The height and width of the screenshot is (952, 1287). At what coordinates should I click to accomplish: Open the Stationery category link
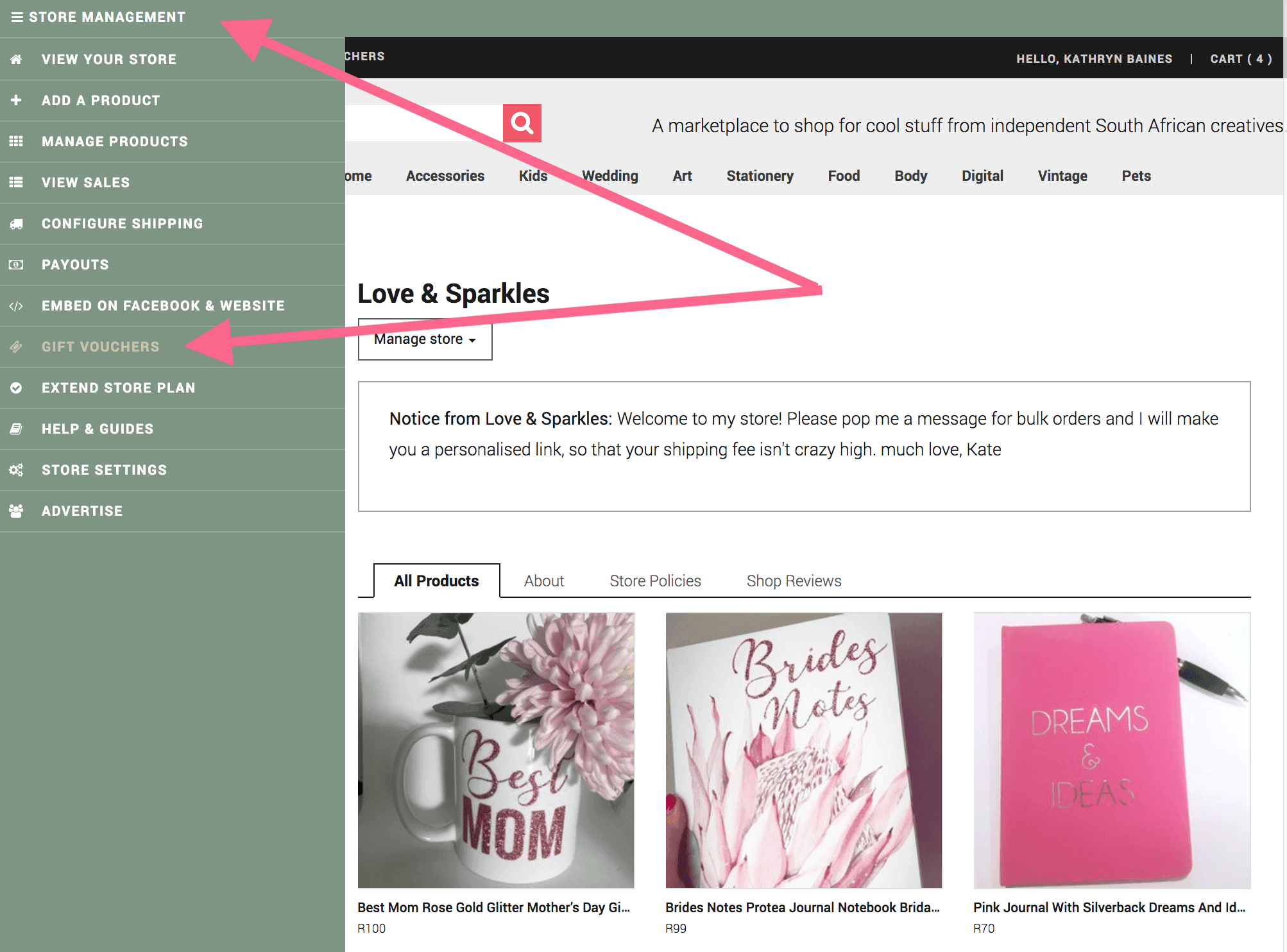tap(759, 176)
